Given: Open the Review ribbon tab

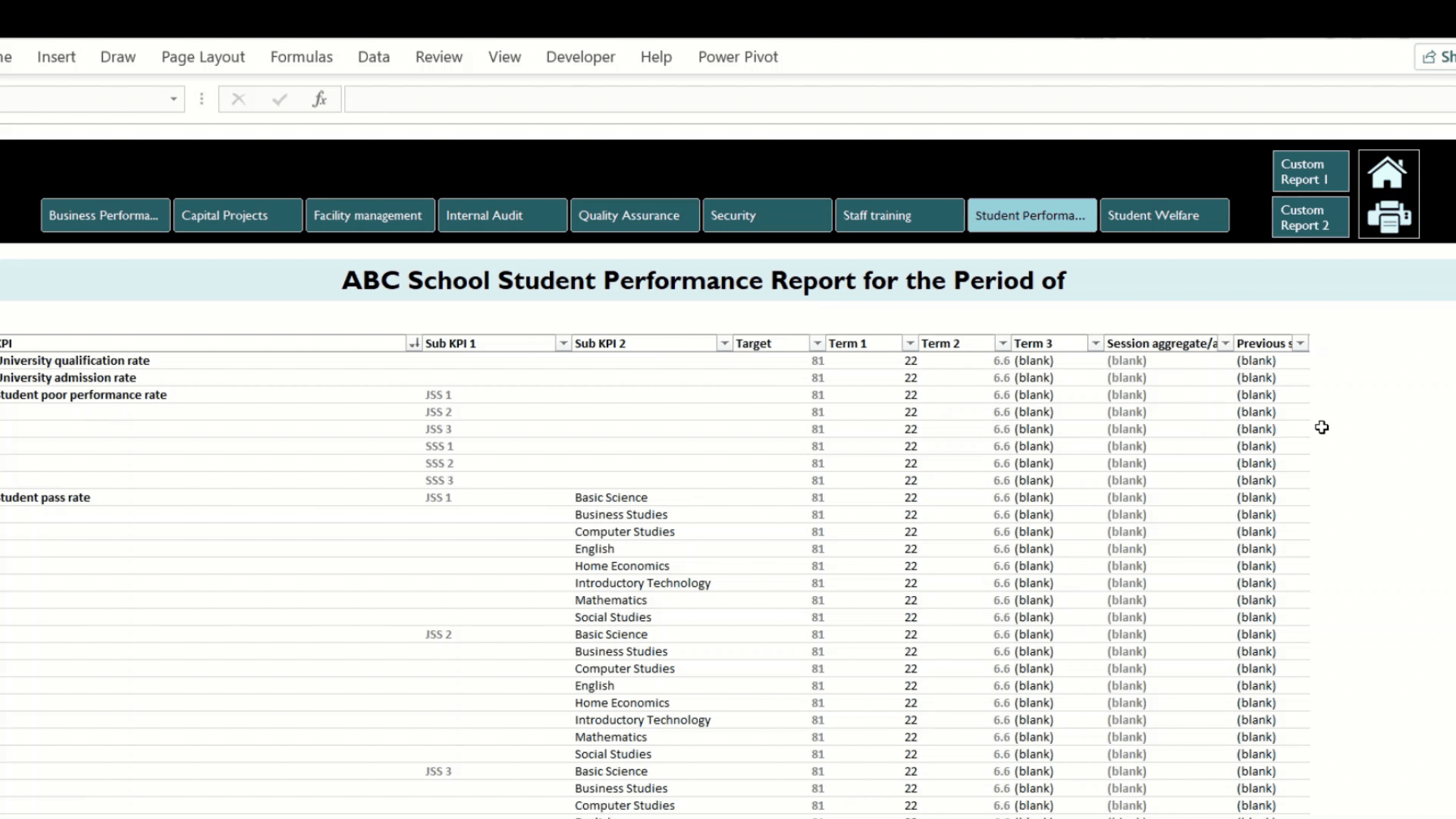Looking at the screenshot, I should tap(438, 57).
